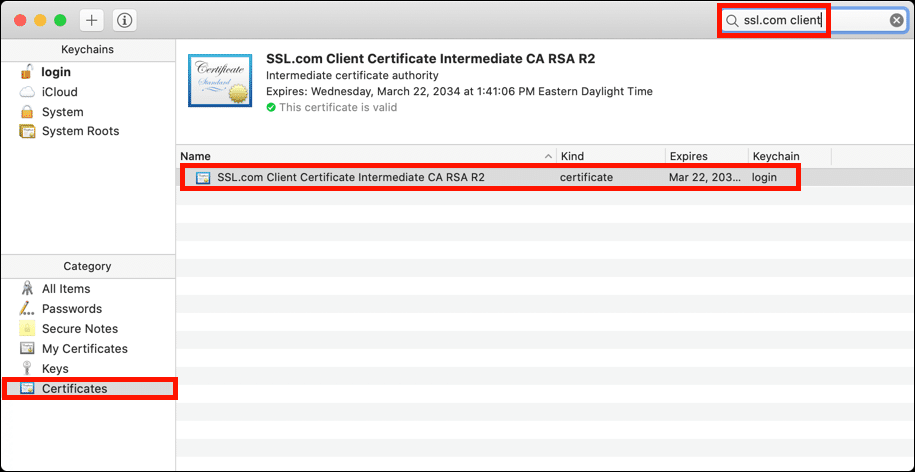915x472 pixels.
Task: Clear the search field with the X icon
Action: 897,20
